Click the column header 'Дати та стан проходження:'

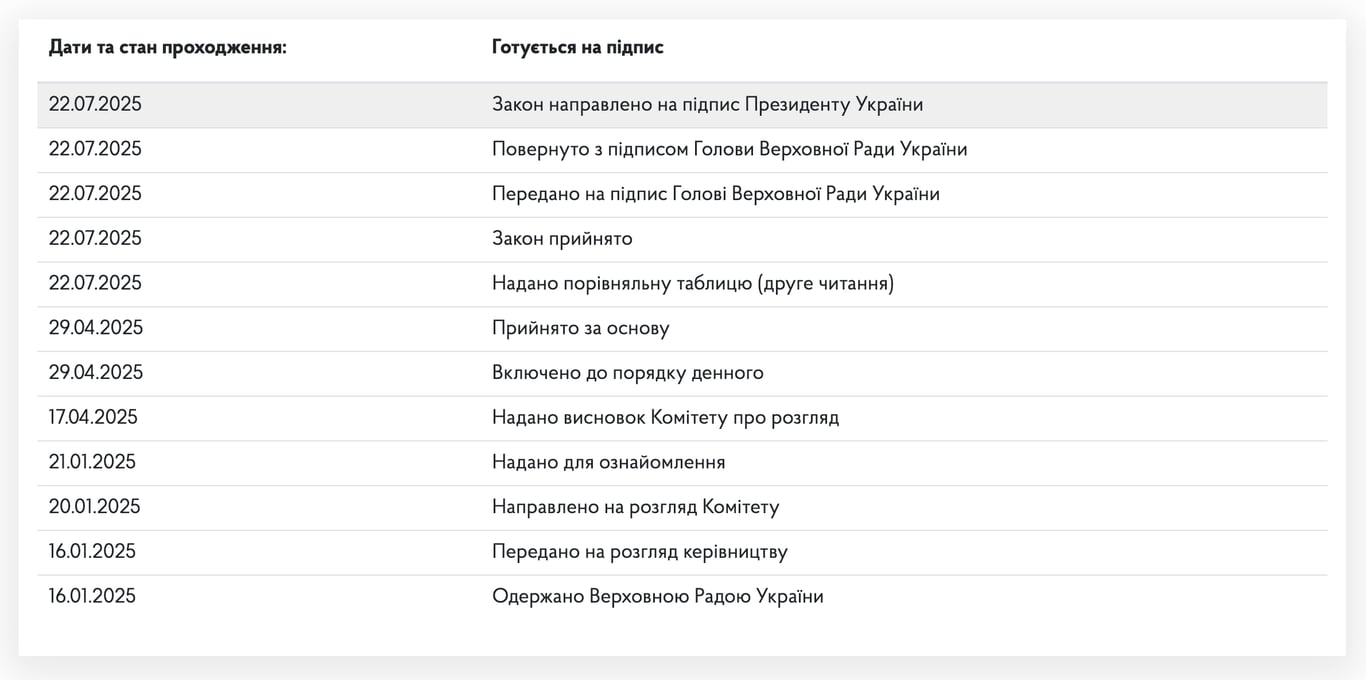[169, 47]
